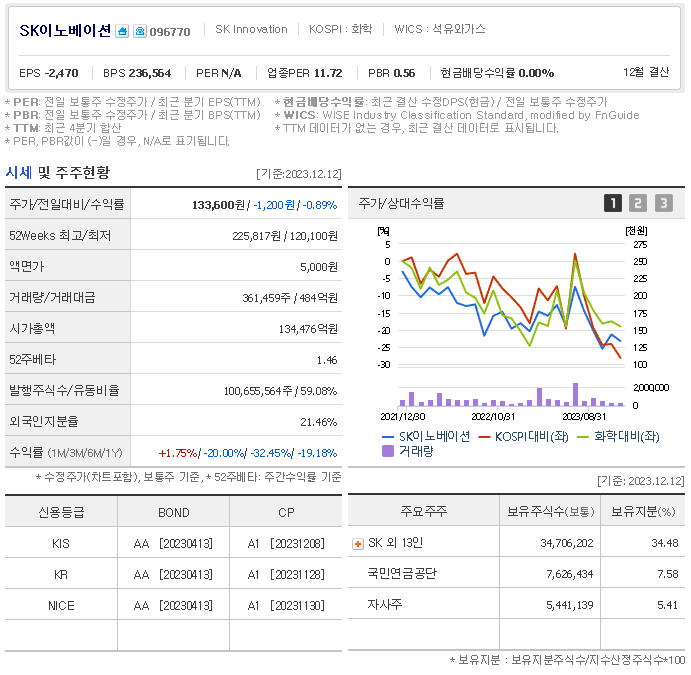Switch to chart tab 2

[638, 203]
